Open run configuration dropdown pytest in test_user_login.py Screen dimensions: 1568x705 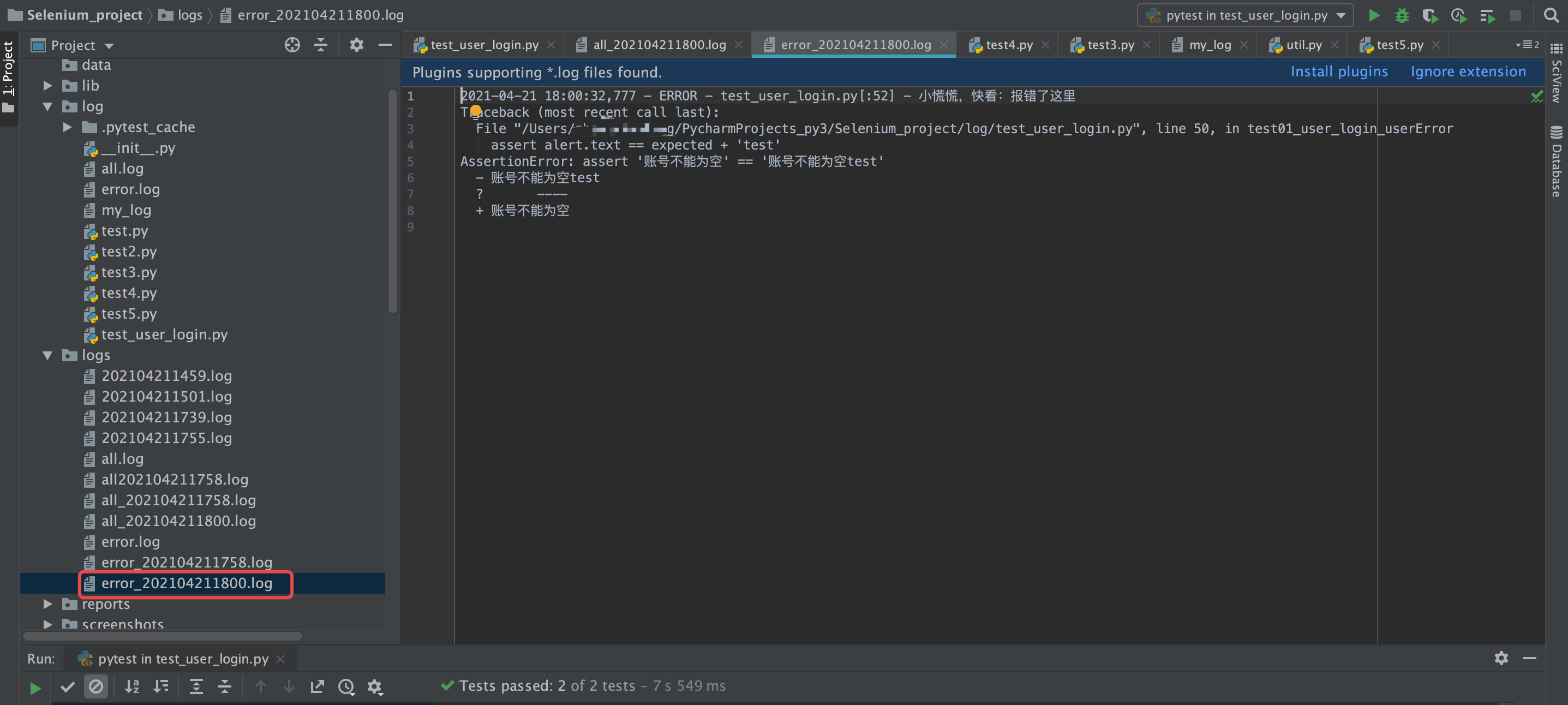pyautogui.click(x=1245, y=15)
